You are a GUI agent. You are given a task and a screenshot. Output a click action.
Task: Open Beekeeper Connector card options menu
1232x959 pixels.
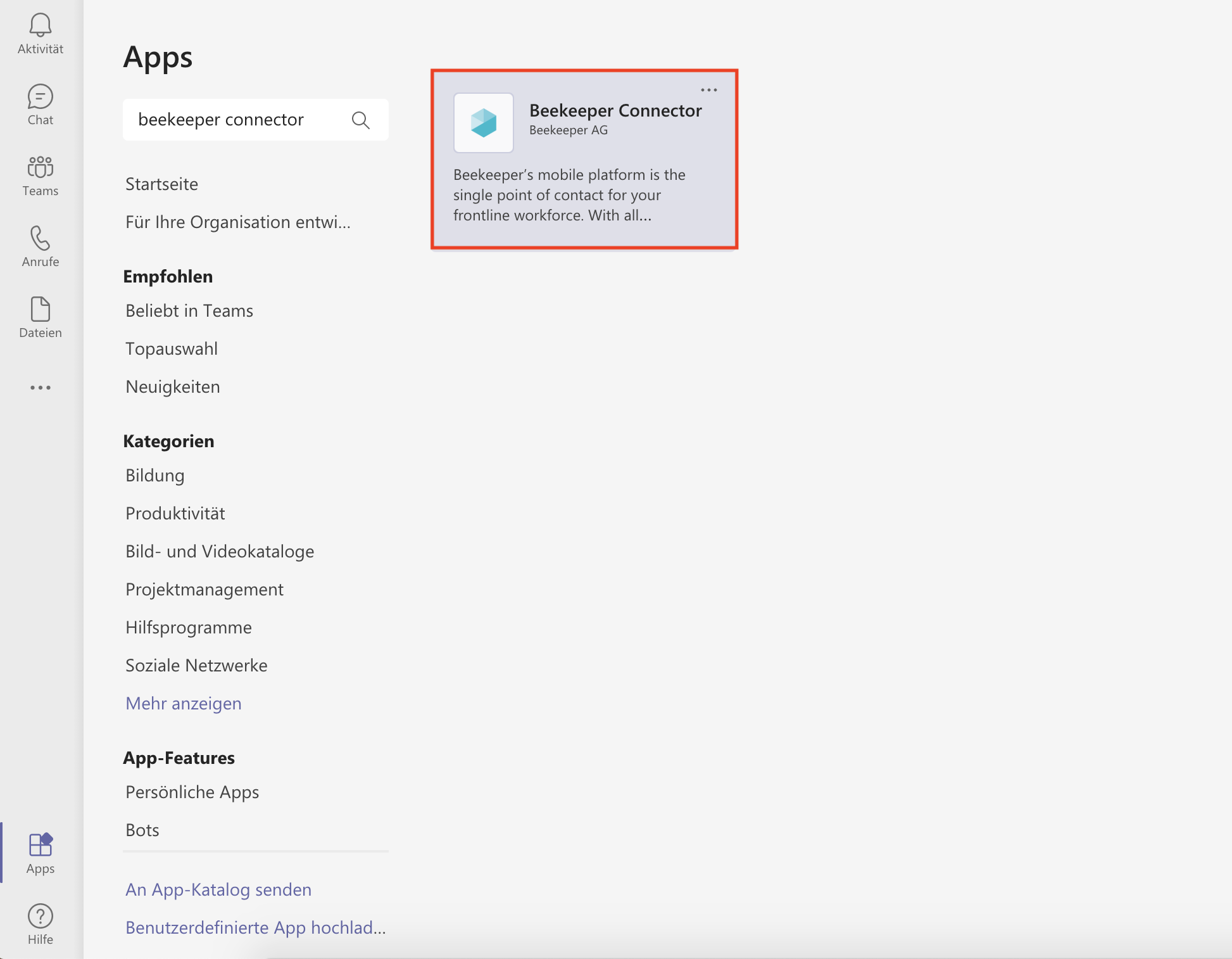(x=709, y=90)
